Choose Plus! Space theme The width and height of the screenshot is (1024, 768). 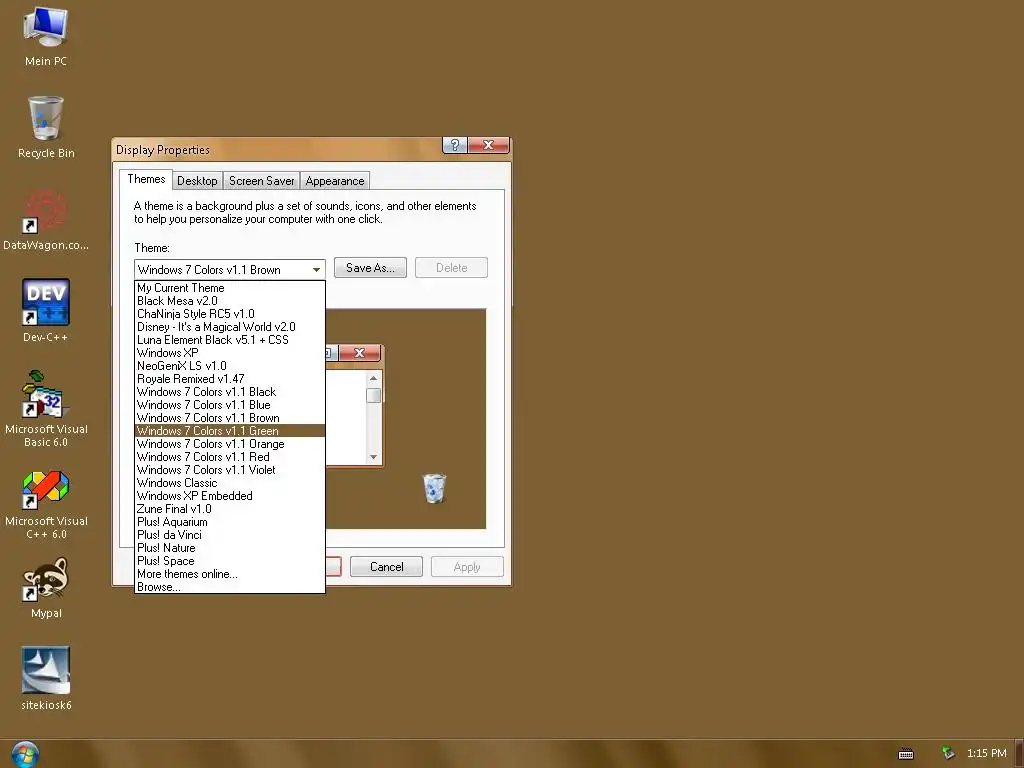click(x=230, y=561)
